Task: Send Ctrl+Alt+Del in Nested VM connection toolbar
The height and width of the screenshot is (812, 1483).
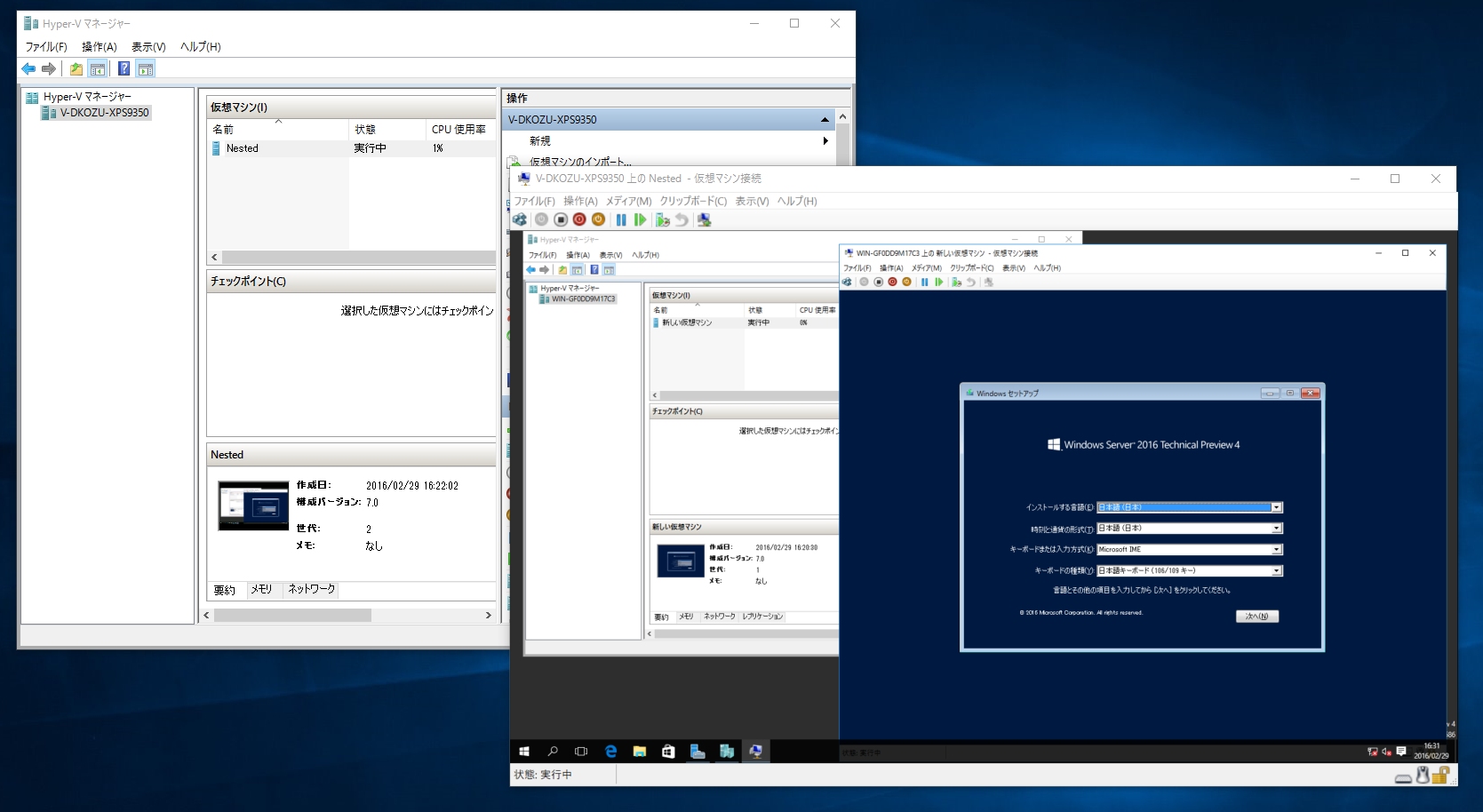Action: pos(520,219)
